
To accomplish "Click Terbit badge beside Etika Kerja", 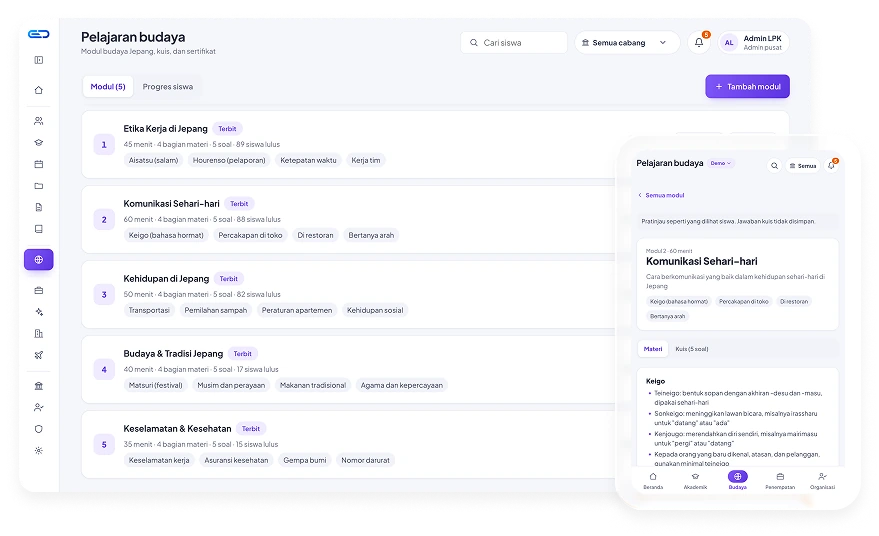I will pyautogui.click(x=228, y=129).
